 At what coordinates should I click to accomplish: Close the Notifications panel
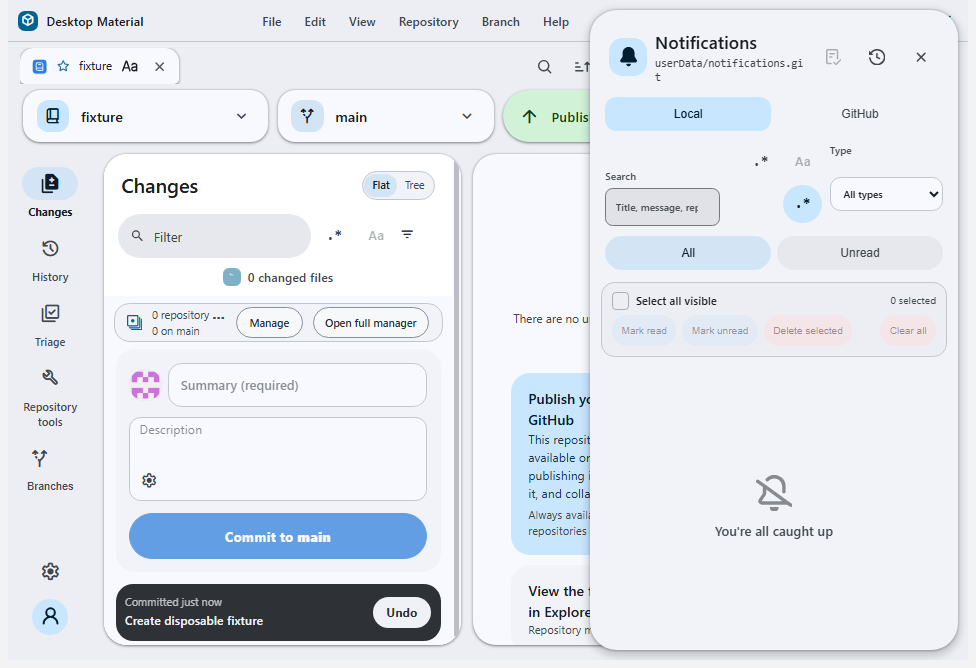click(x=921, y=57)
